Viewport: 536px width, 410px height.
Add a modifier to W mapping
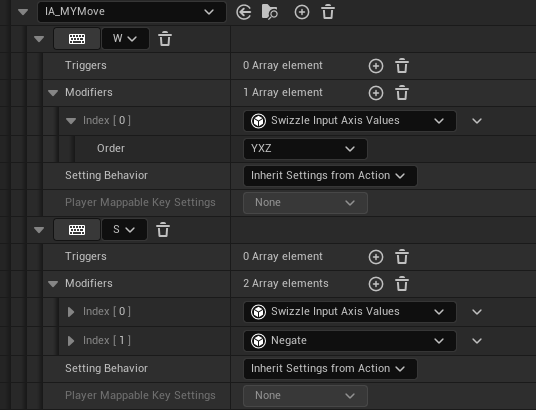tap(376, 93)
